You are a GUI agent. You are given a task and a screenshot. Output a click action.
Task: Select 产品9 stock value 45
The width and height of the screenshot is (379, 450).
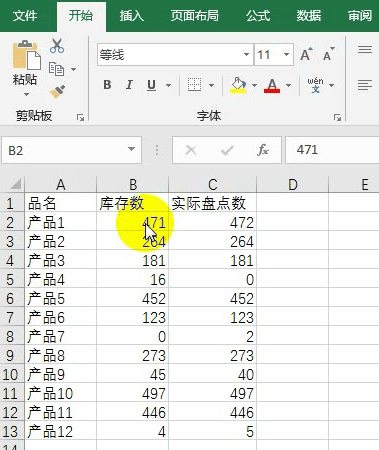133,375
